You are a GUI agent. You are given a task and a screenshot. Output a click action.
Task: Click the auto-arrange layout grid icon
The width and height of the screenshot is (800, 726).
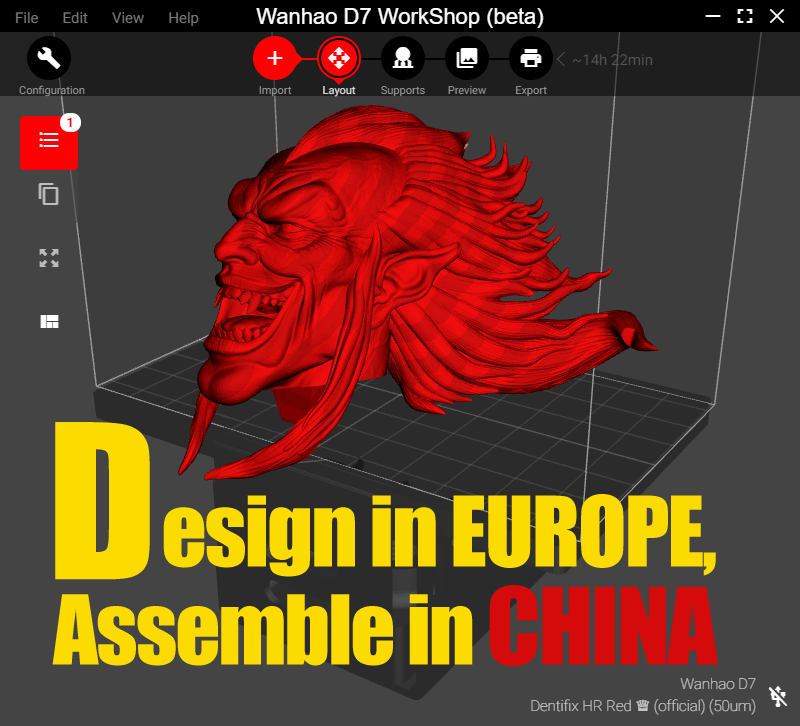(49, 321)
